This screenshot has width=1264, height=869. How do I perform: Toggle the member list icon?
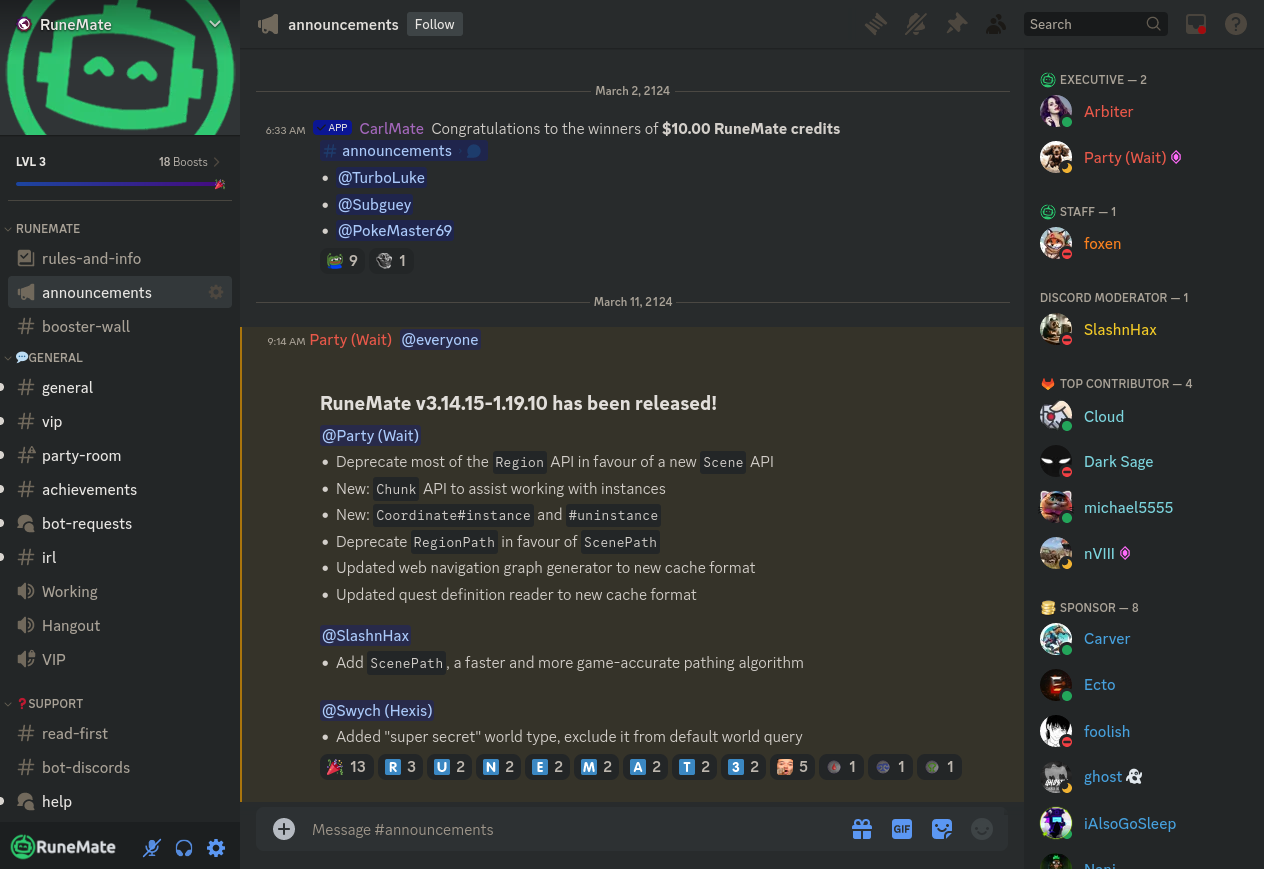tap(996, 24)
